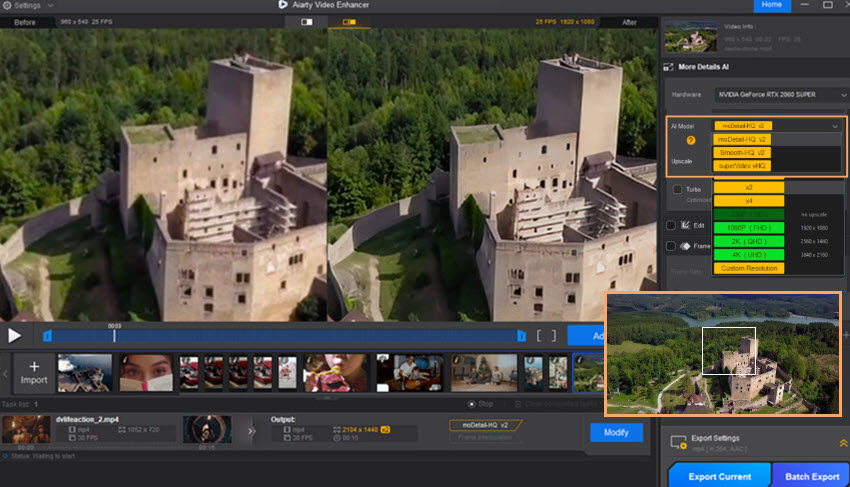Click the AI Model help question icon
The image size is (850, 487).
691,140
